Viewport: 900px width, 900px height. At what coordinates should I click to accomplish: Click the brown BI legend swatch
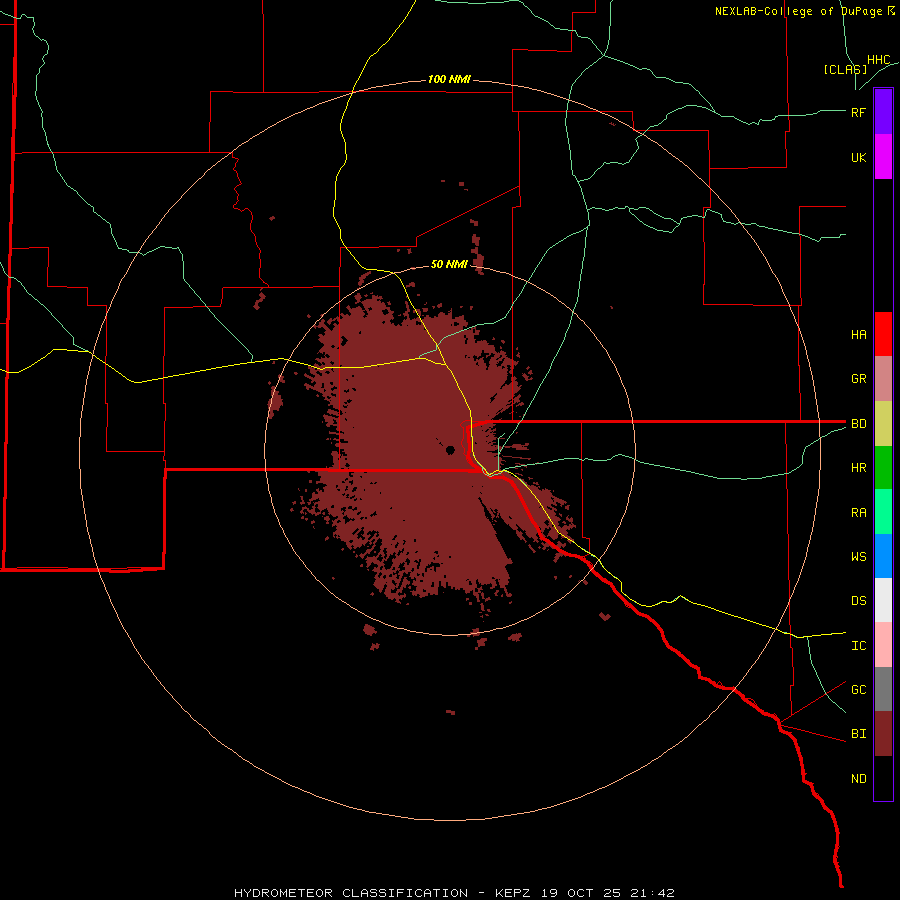coord(883,734)
